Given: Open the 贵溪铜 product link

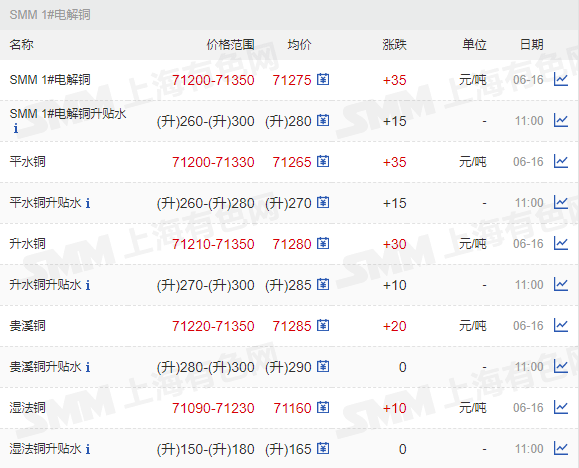Looking at the screenshot, I should click(27, 326).
